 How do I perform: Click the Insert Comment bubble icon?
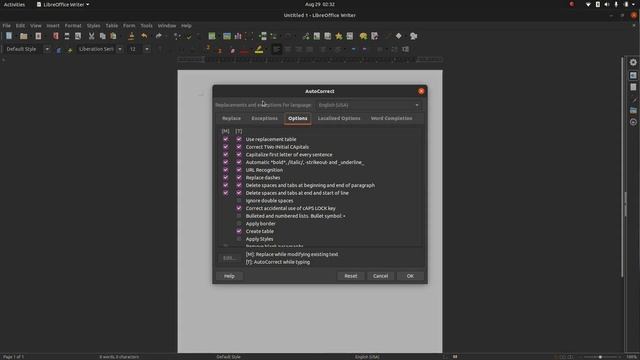(x=363, y=36)
